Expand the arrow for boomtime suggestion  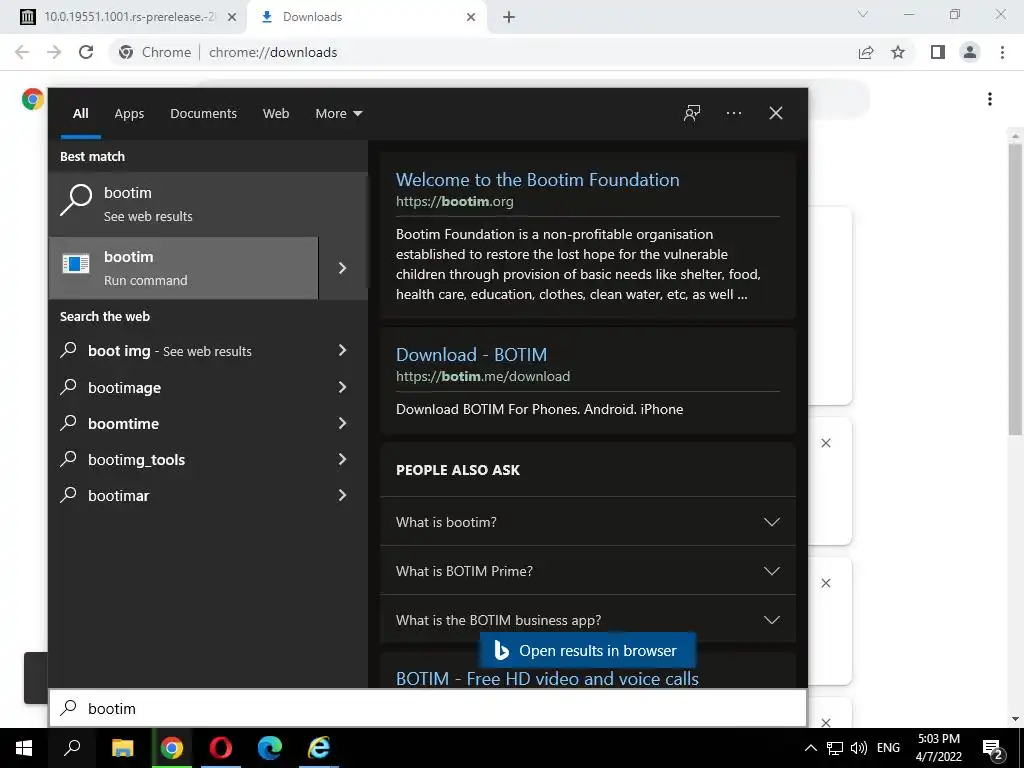click(342, 423)
